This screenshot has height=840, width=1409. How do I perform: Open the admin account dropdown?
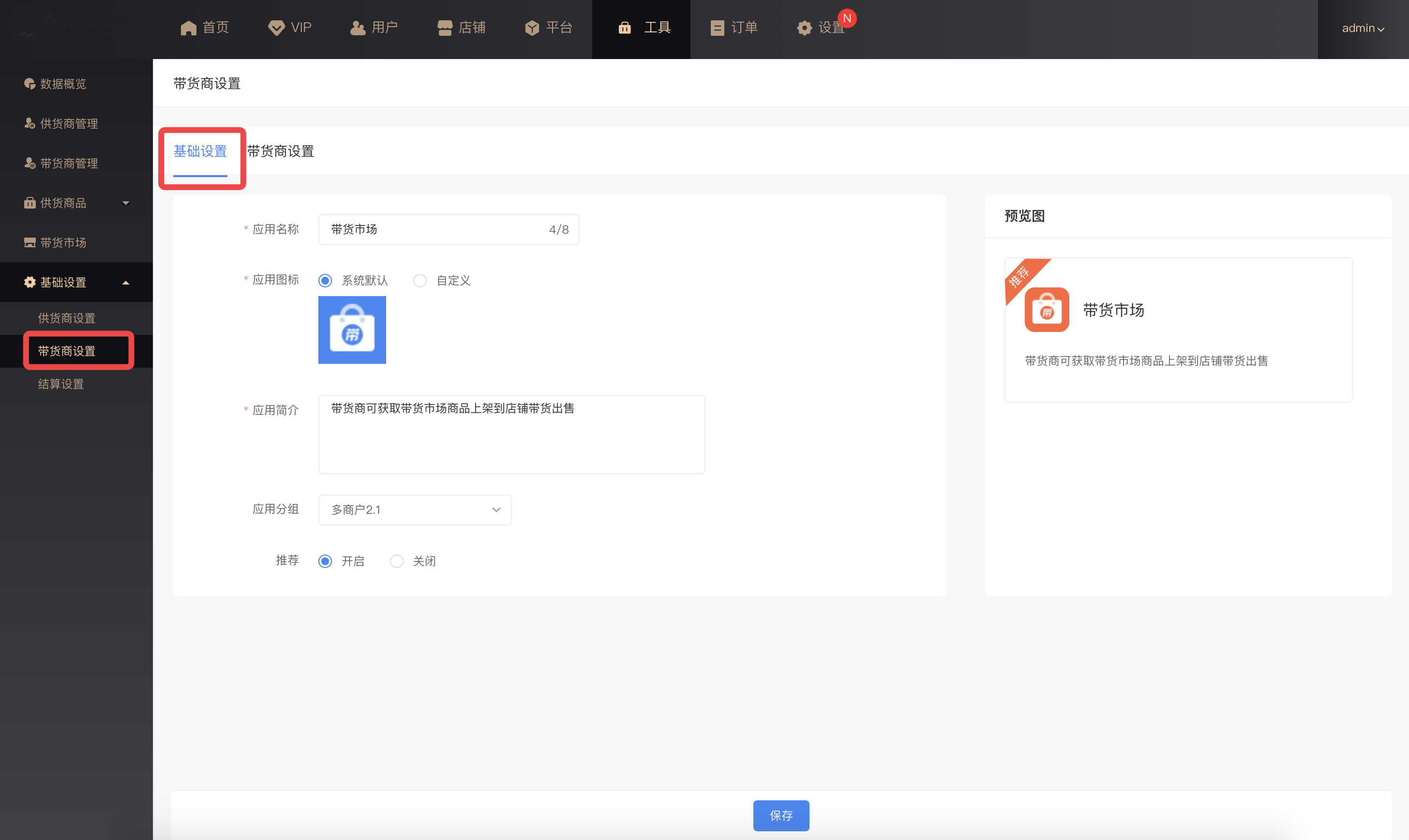tap(1363, 28)
